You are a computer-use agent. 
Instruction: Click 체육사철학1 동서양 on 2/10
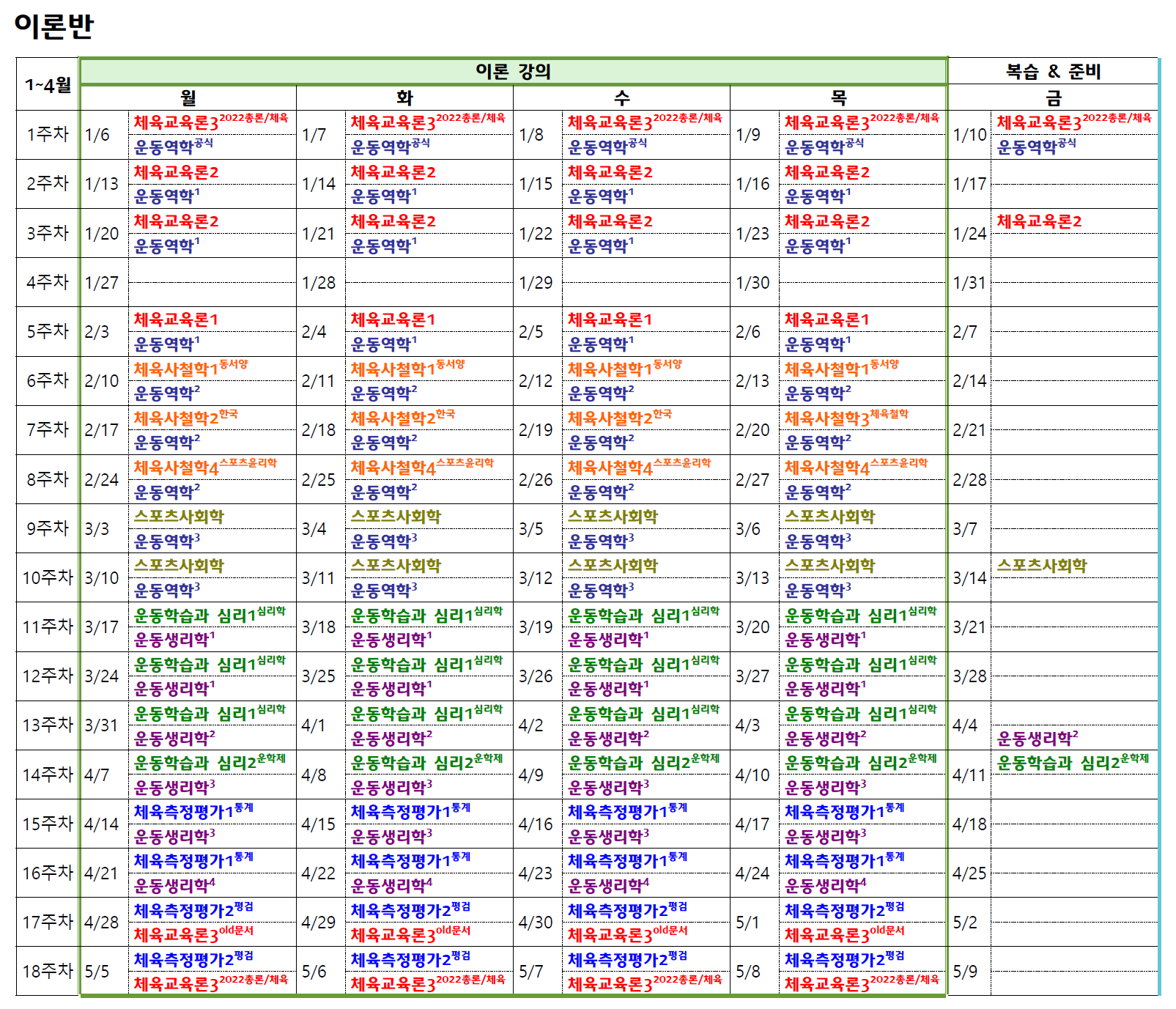[x=191, y=369]
